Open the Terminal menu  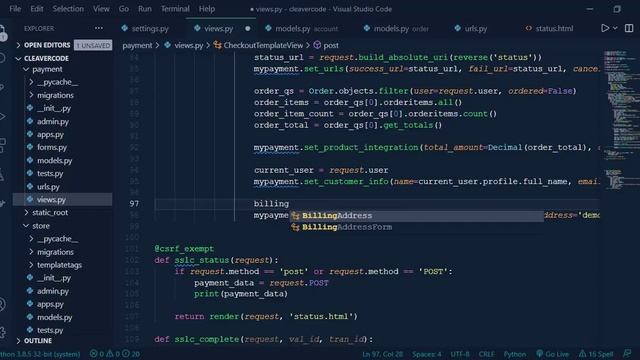point(175,9)
